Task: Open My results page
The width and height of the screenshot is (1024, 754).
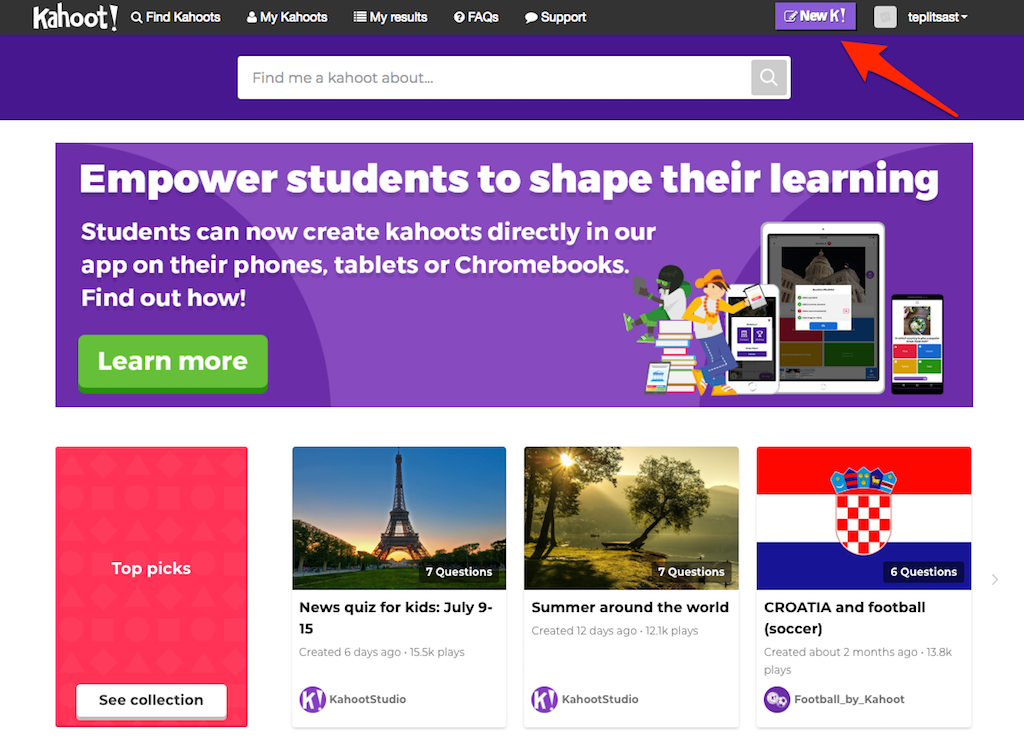Action: (x=390, y=17)
